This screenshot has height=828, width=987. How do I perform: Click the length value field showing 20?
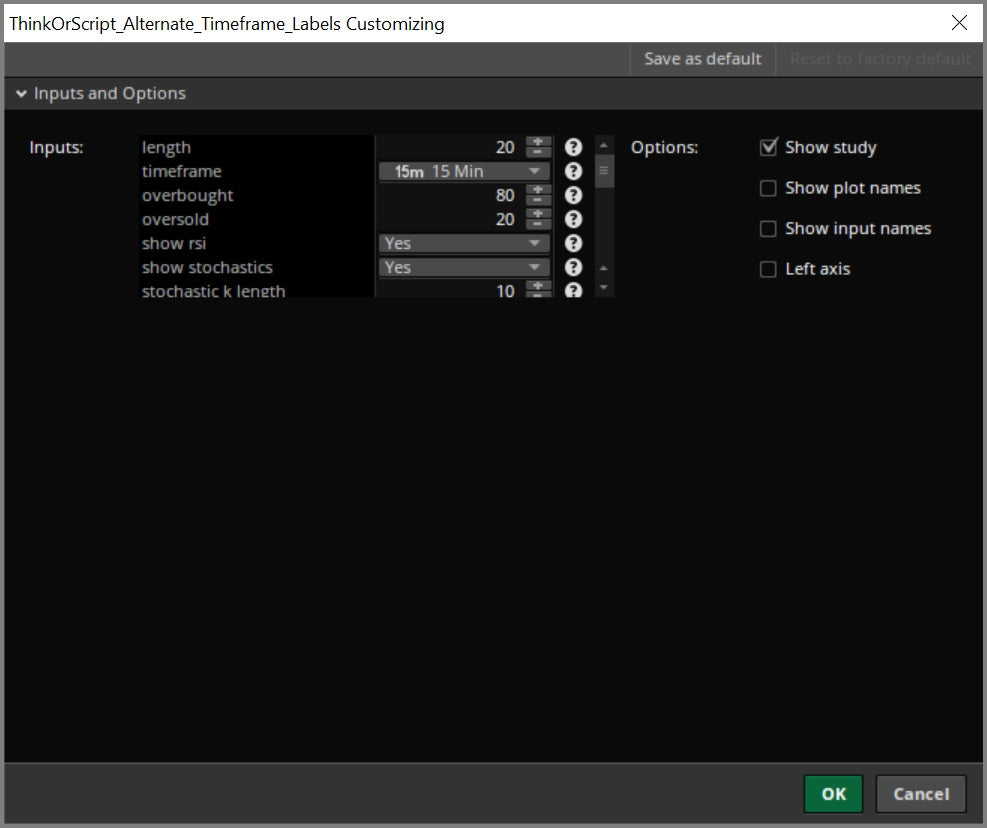click(451, 147)
